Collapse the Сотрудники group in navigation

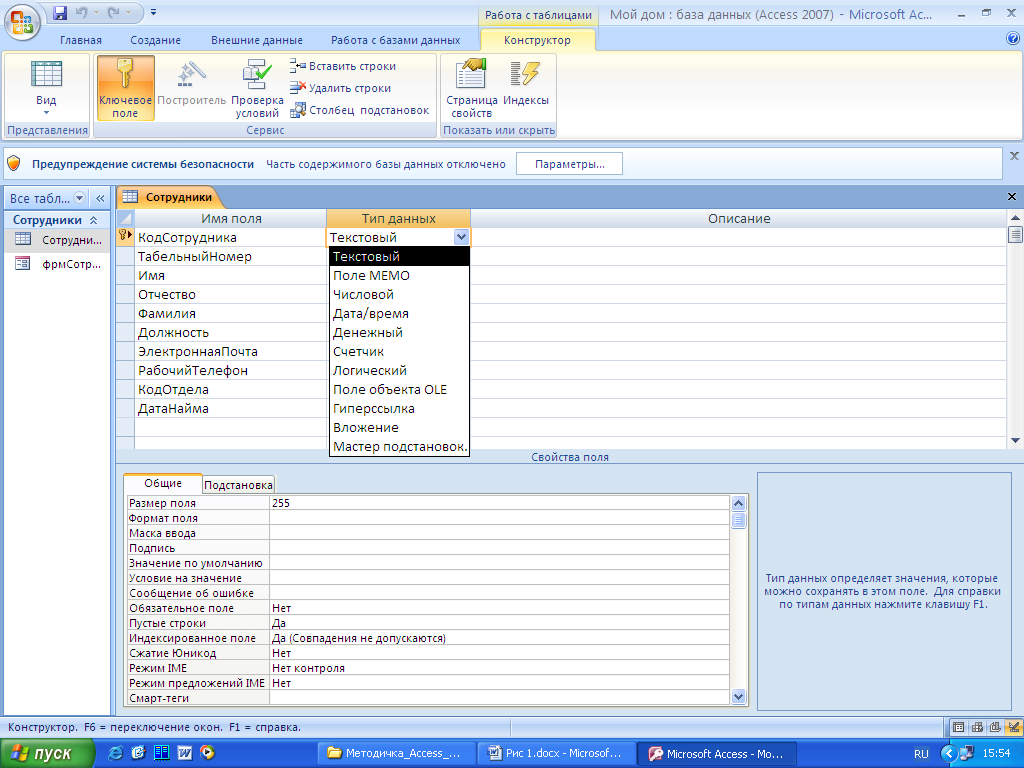click(x=93, y=220)
